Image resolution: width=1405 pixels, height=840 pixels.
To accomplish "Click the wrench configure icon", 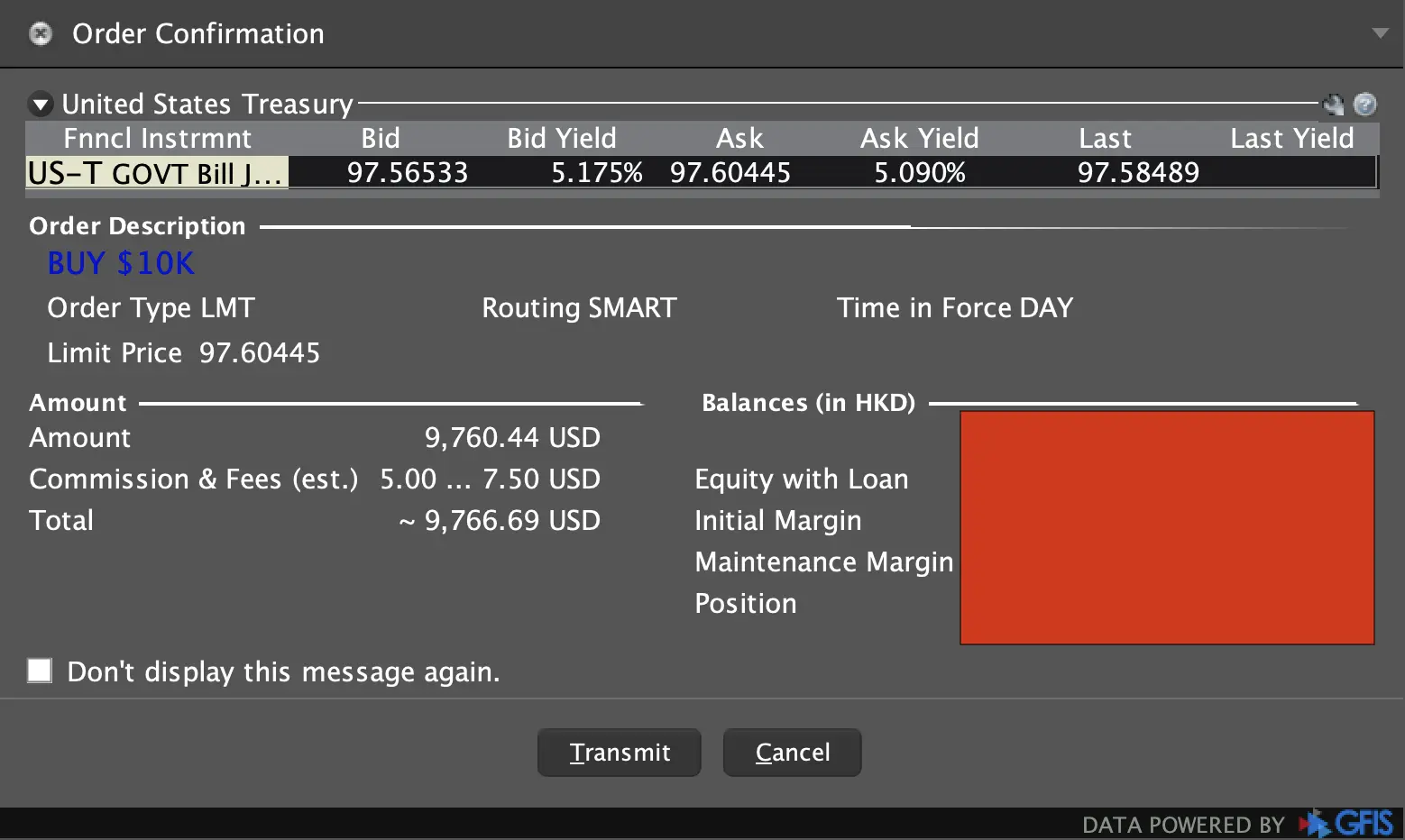I will [x=1333, y=105].
